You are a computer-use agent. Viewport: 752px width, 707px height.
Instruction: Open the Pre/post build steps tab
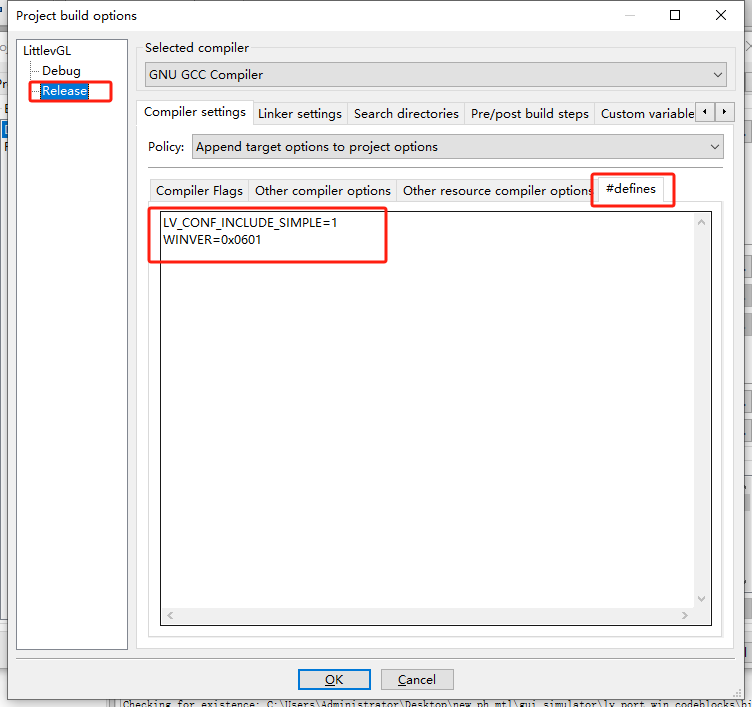click(x=529, y=114)
